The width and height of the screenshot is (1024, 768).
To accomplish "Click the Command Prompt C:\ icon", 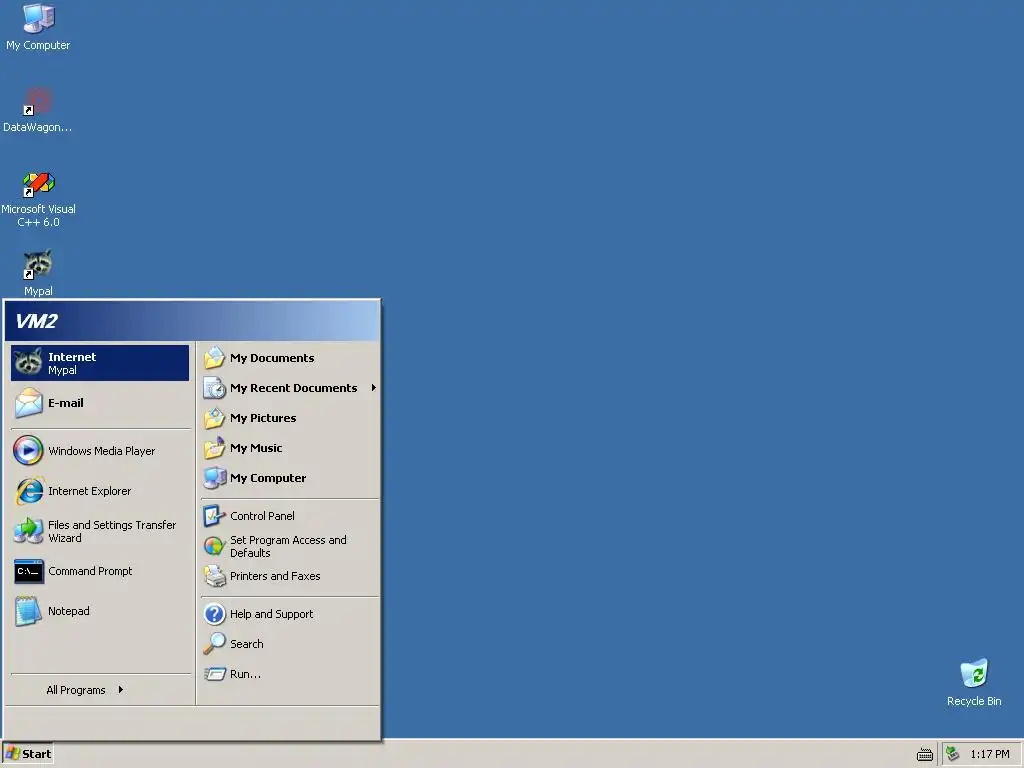I will [x=29, y=571].
